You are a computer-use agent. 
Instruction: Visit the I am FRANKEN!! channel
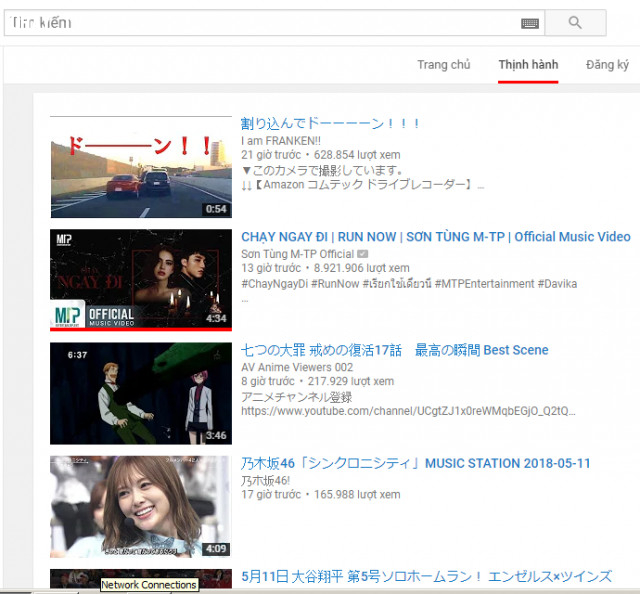point(281,141)
